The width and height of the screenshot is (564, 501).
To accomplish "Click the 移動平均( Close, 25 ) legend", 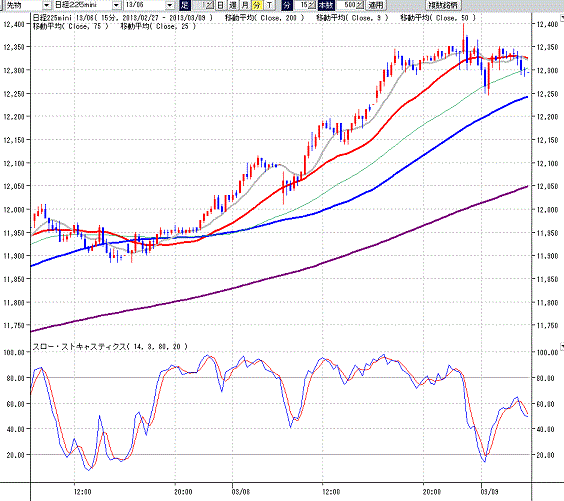I will (x=158, y=26).
